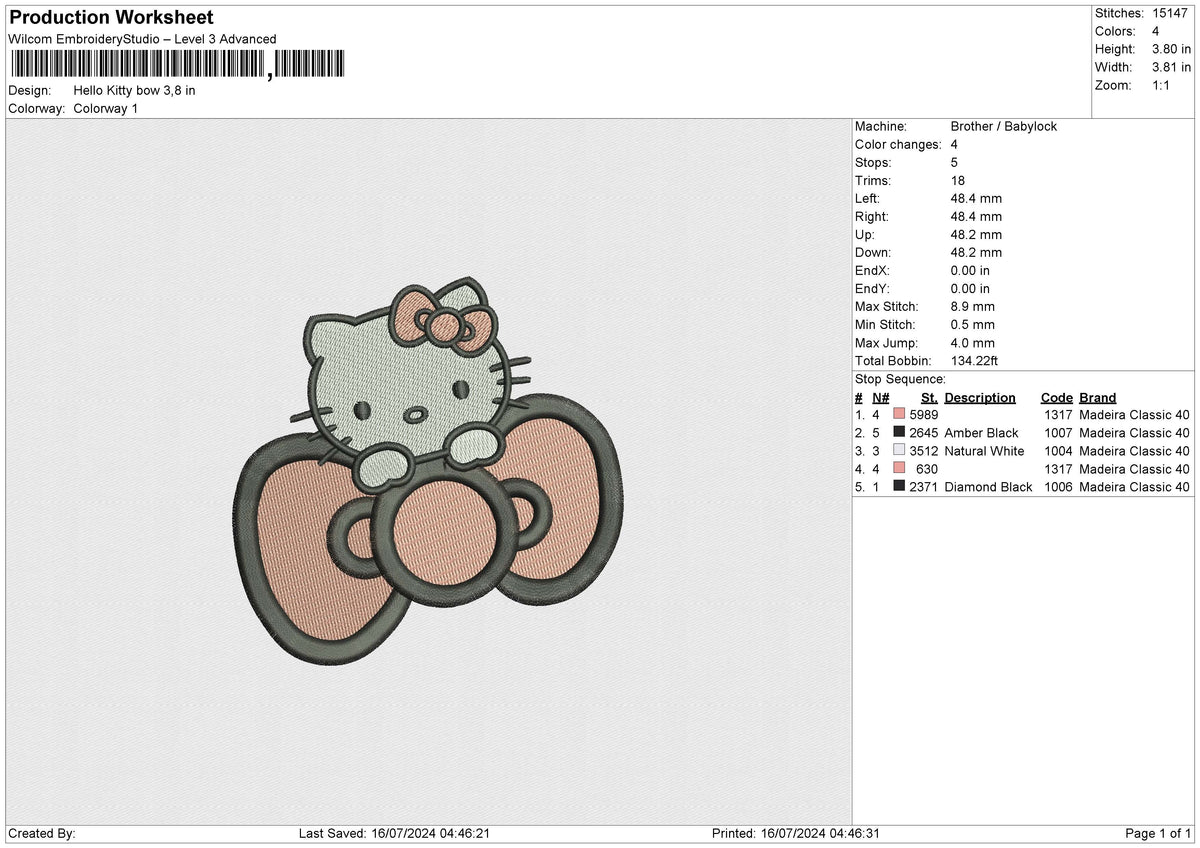Click the 'Stop Sequence:' heading
The height and width of the screenshot is (848, 1200).
900,380
